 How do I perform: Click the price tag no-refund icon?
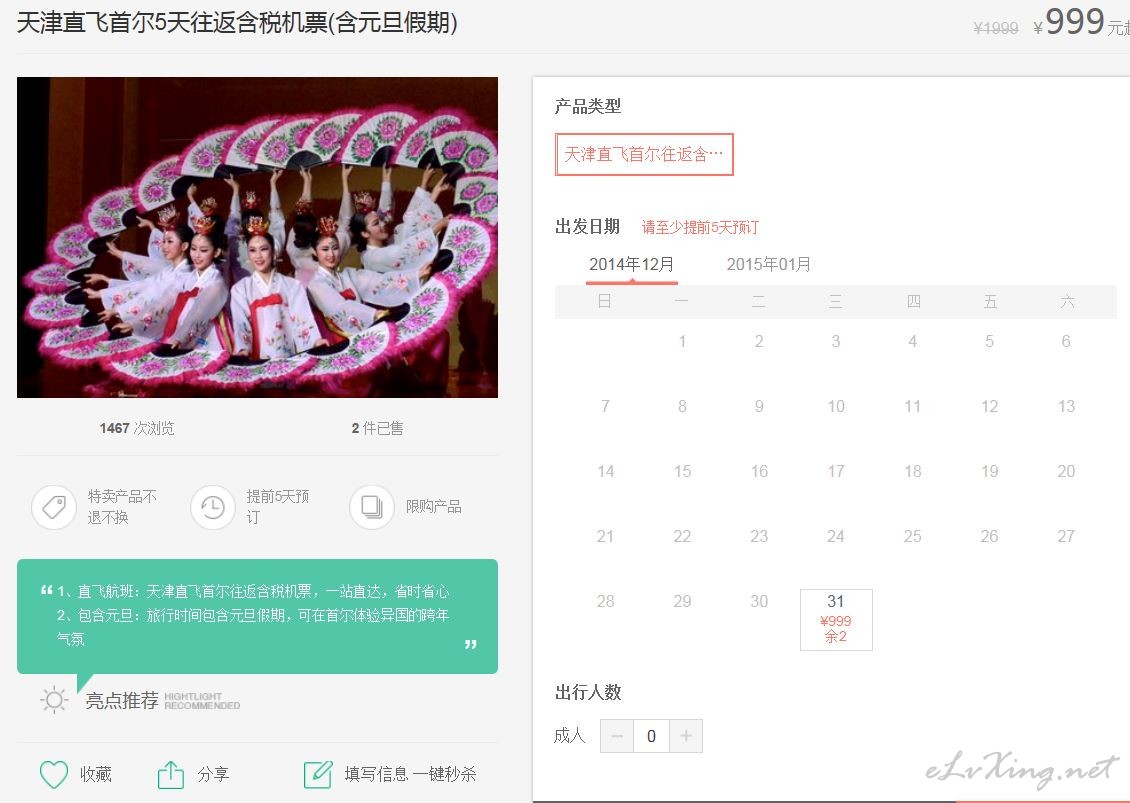click(54, 507)
